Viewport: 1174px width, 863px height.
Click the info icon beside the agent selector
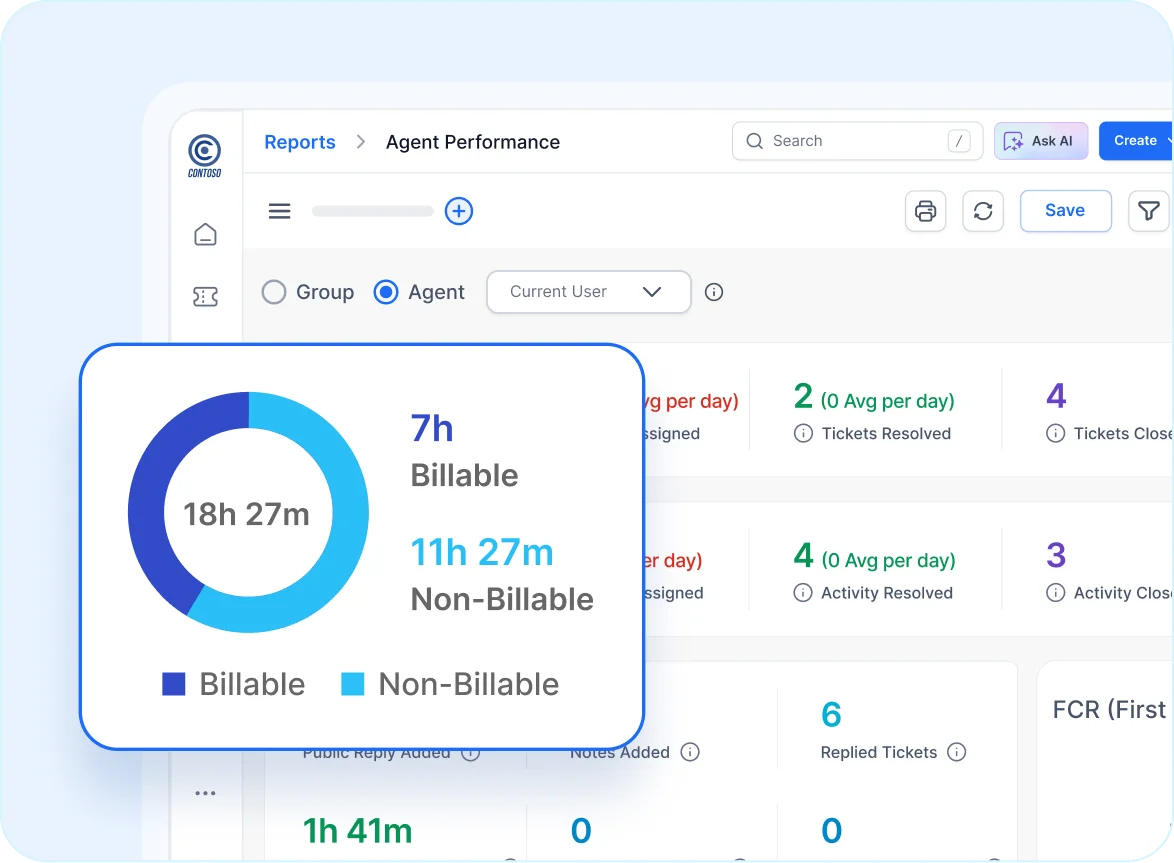coord(713,292)
